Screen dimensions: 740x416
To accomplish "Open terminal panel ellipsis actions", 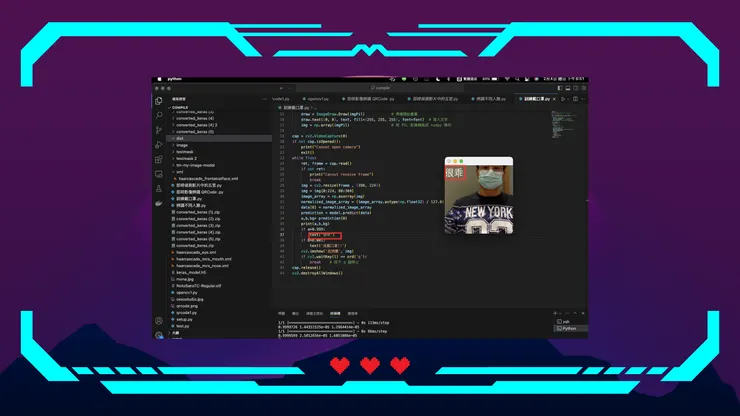I will coord(567,313).
